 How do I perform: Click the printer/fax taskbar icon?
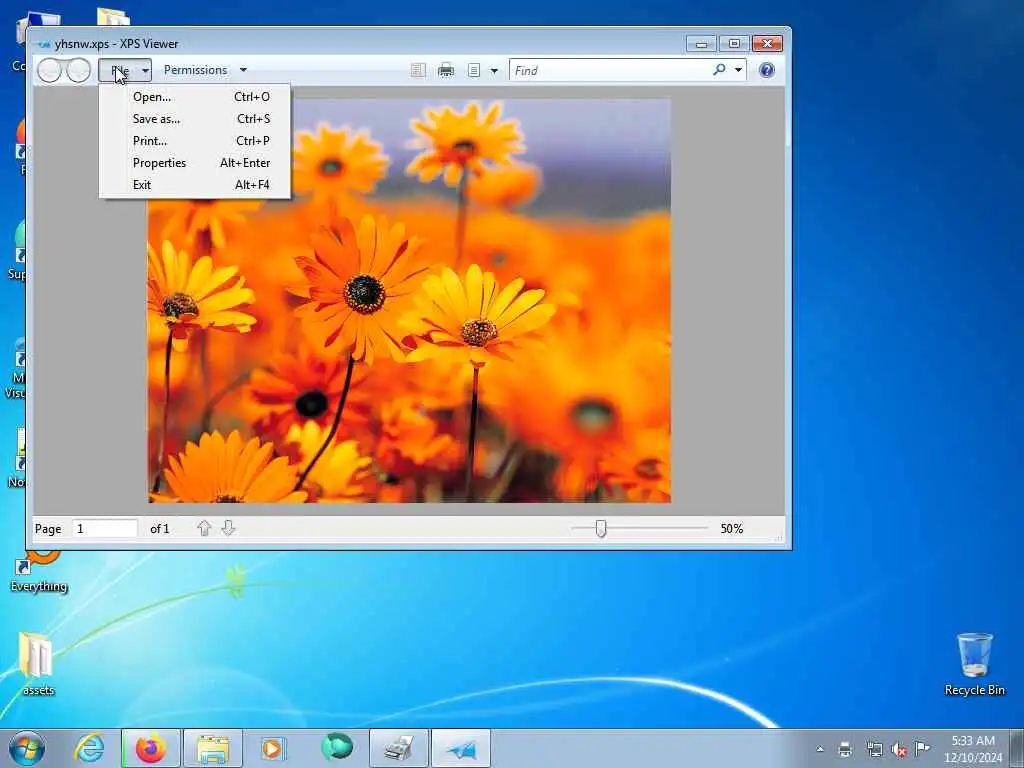pyautogui.click(x=398, y=748)
